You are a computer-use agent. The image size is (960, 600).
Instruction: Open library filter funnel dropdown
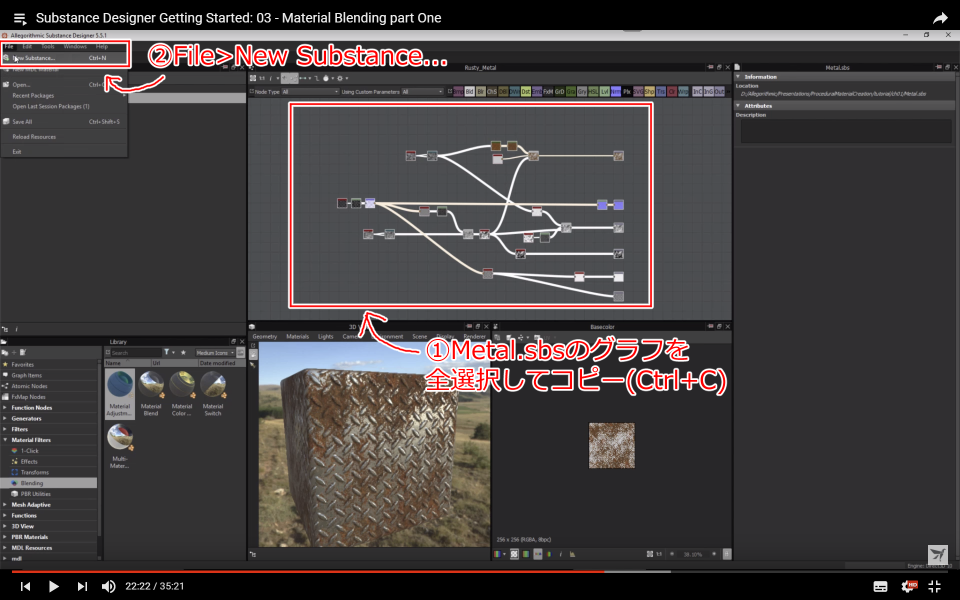tap(168, 353)
